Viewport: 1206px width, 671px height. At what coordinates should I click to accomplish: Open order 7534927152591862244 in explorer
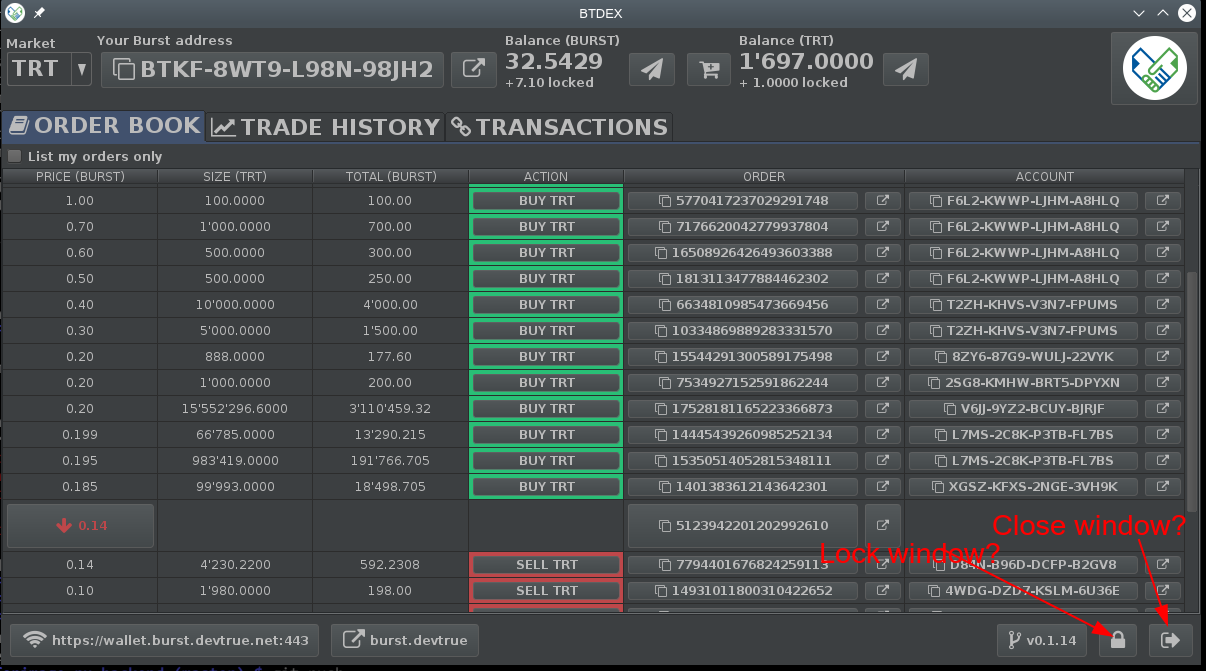883,382
